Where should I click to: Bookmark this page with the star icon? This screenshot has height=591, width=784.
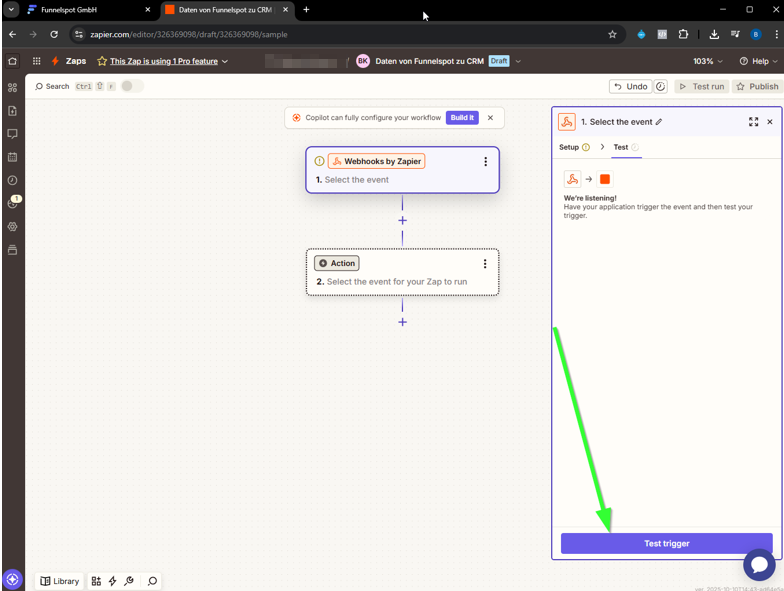coord(612,34)
